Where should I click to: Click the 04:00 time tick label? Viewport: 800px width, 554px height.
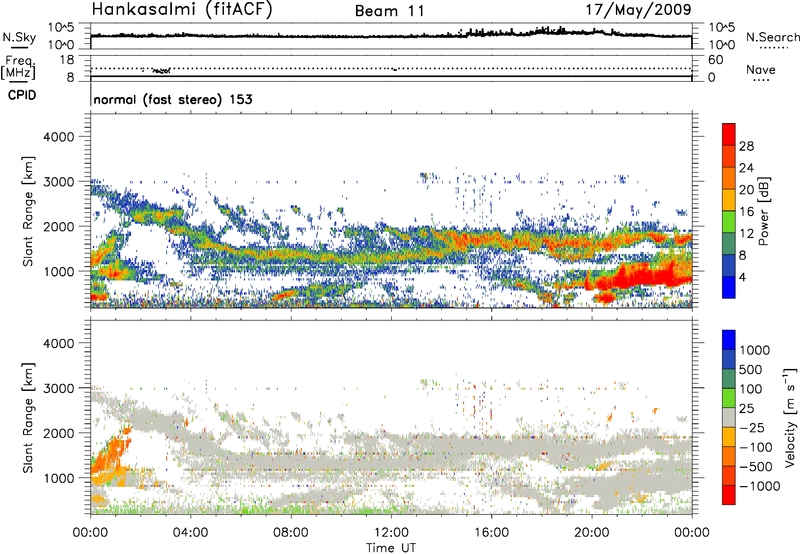190,533
